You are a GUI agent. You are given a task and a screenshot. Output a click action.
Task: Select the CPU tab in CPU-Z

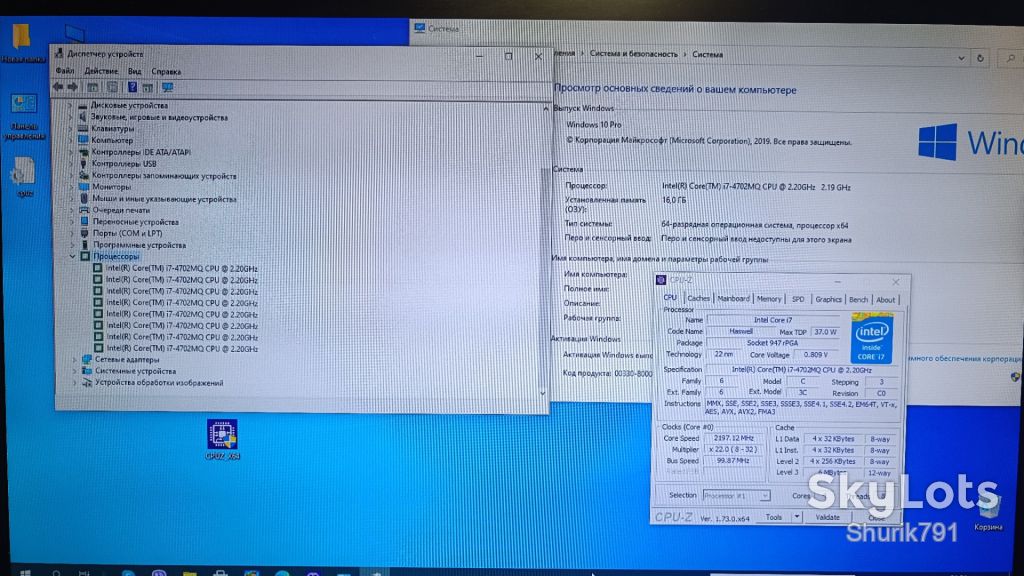pyautogui.click(x=670, y=298)
